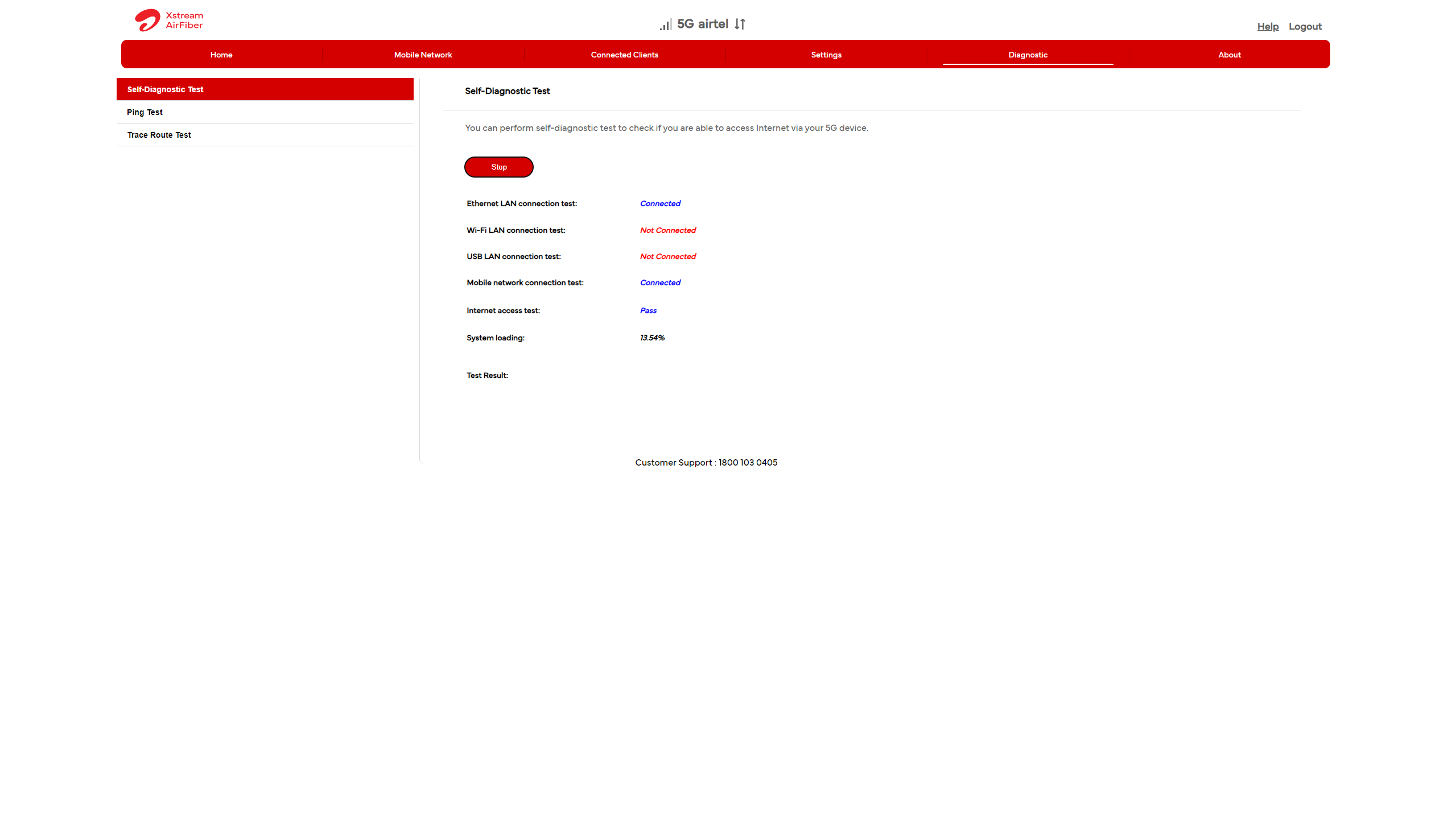Switch to the Connected Clients tab
The width and height of the screenshot is (1456, 819).
point(624,55)
